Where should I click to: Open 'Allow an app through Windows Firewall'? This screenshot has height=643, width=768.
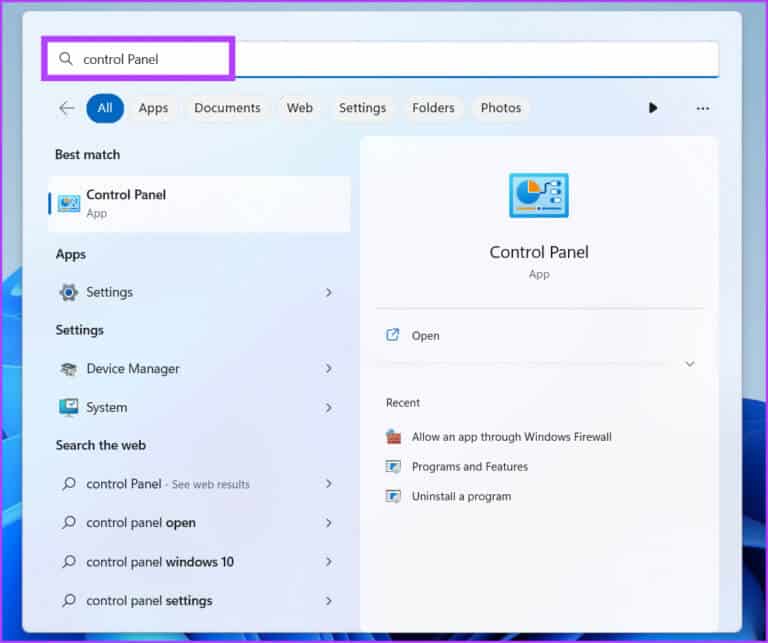pos(511,437)
